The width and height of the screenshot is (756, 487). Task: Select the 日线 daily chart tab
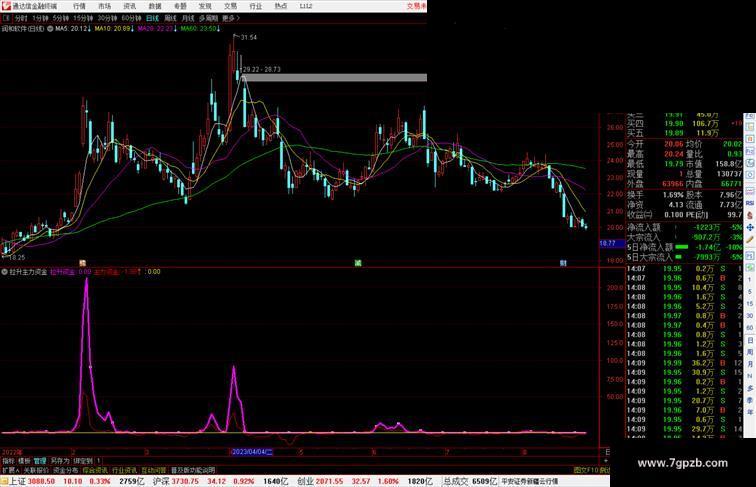tap(152, 18)
